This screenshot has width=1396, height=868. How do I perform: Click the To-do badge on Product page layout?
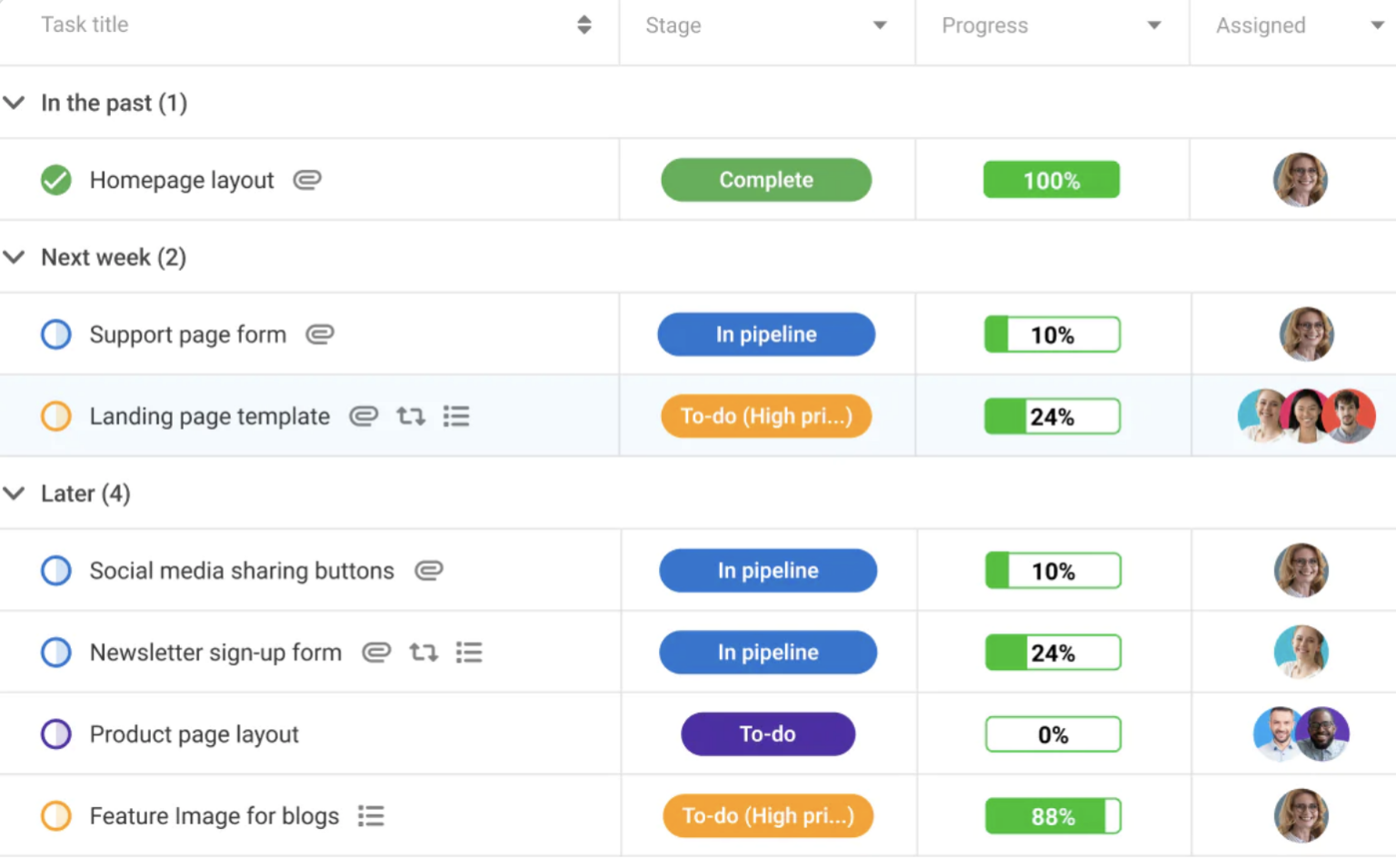tap(768, 734)
